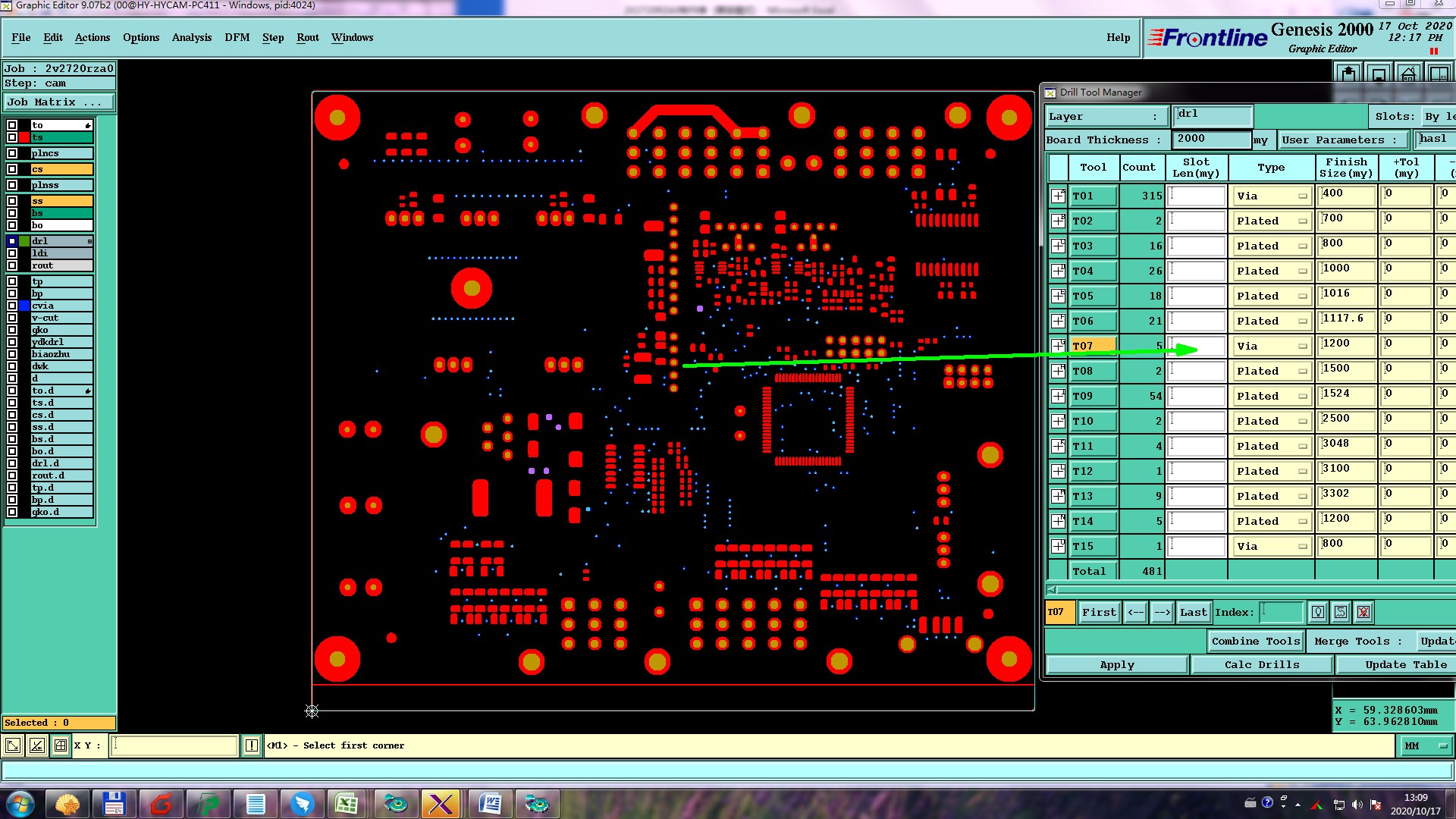The image size is (1456, 819).
Task: Click the Calc Drills button
Action: [x=1261, y=665]
